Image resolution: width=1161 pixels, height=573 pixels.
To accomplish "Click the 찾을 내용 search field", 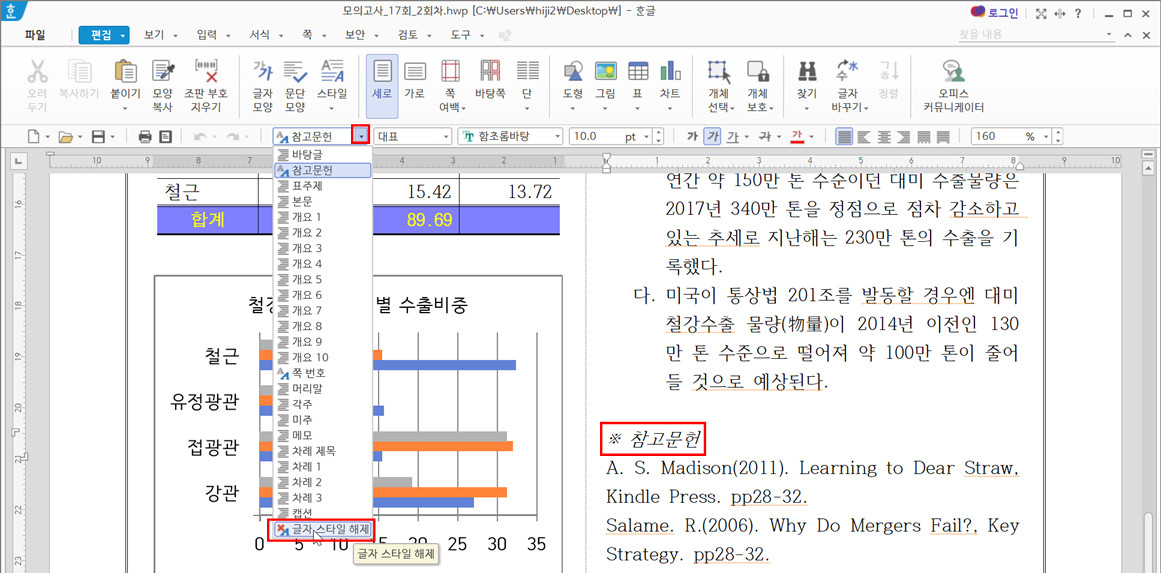I will tap(1030, 35).
